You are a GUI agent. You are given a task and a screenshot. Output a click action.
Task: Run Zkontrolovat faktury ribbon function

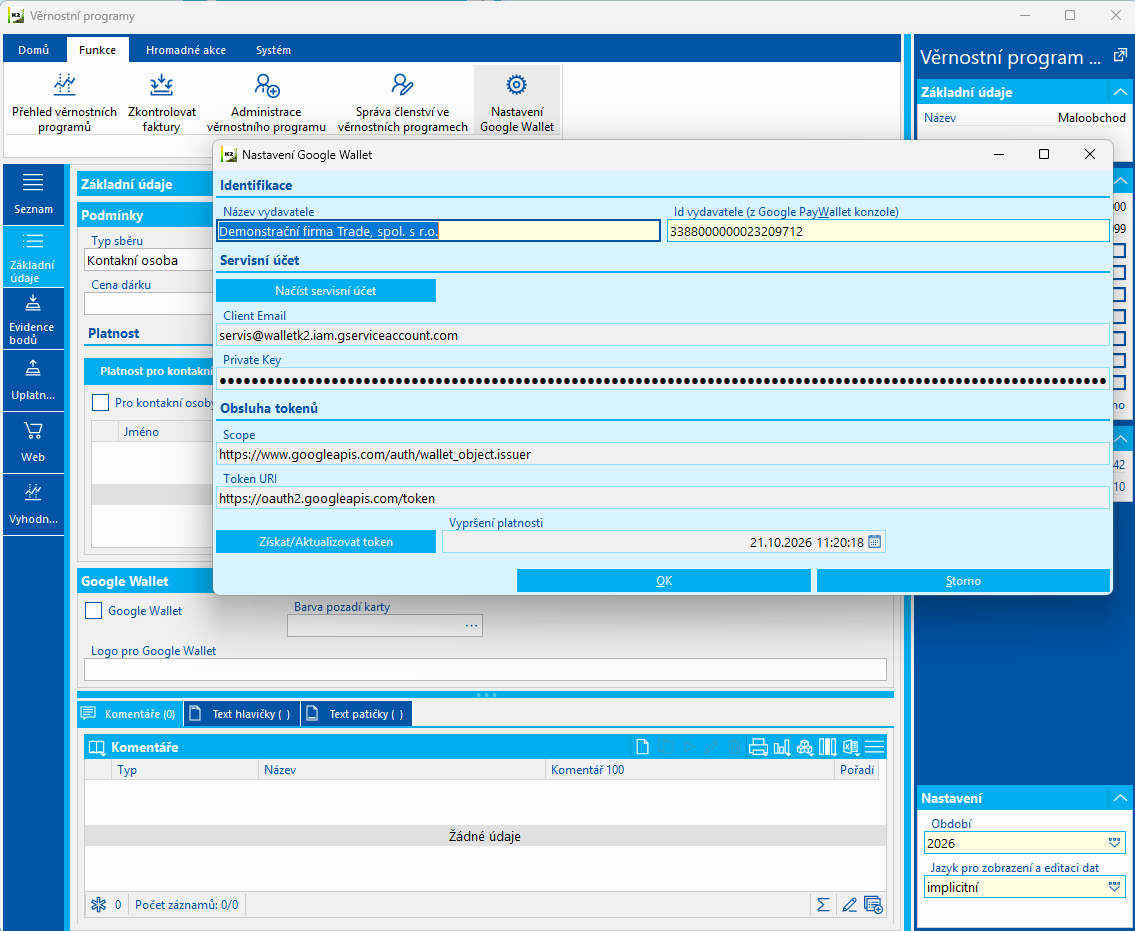[x=161, y=101]
